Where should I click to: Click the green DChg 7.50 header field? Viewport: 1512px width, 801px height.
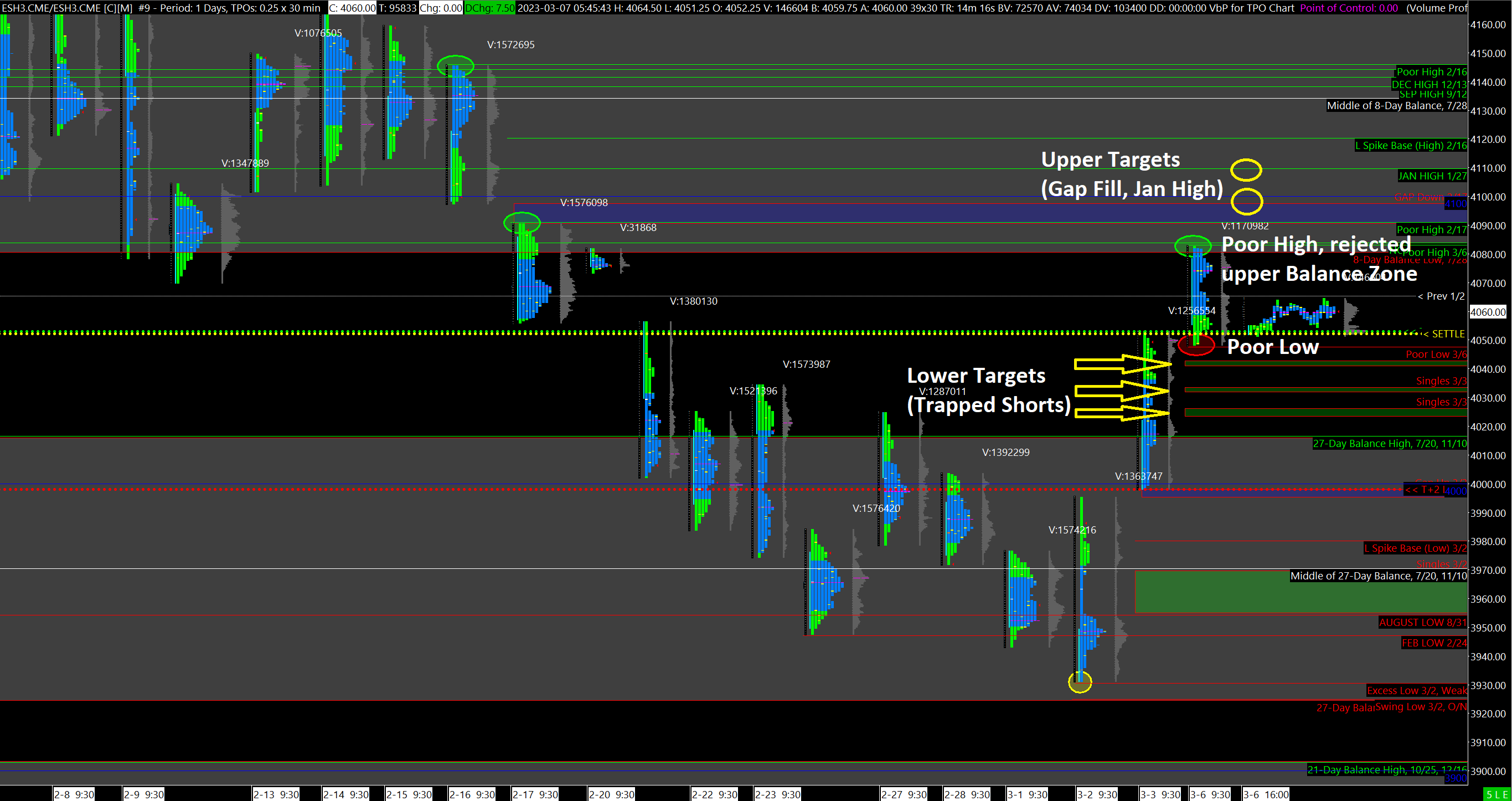[489, 8]
